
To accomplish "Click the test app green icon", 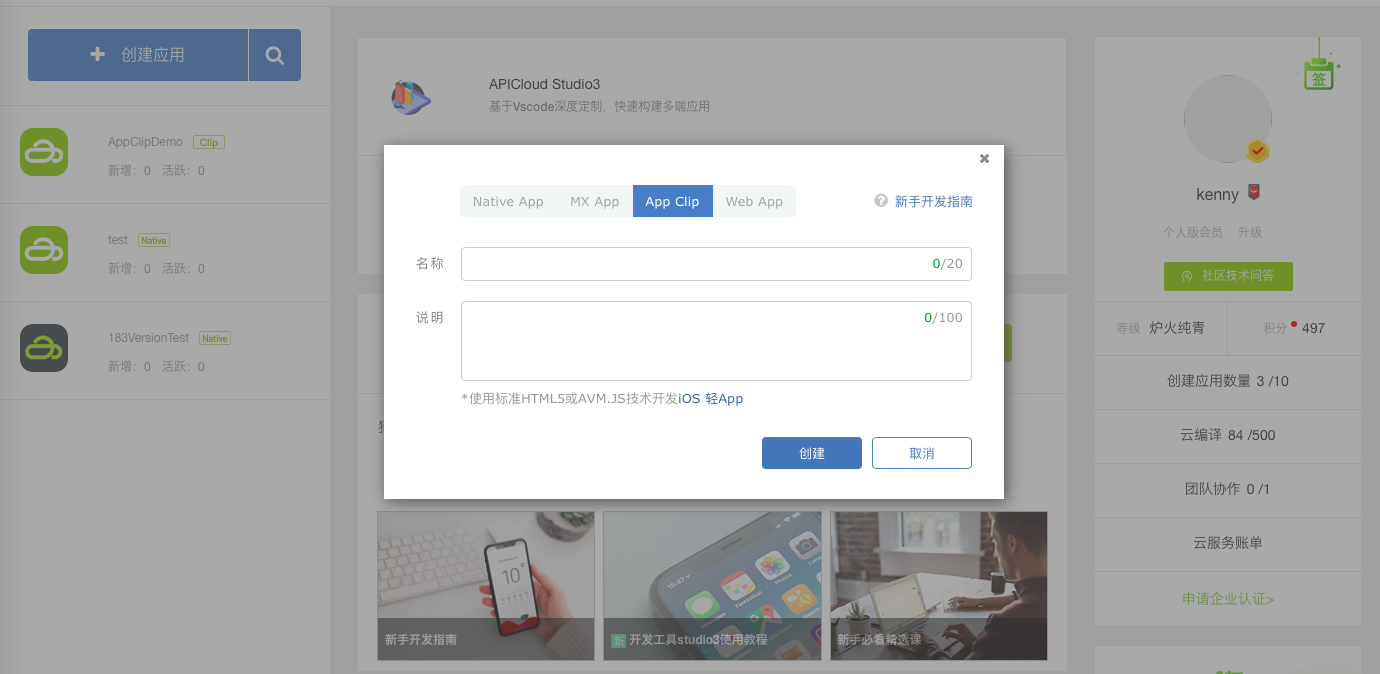I will pos(44,250).
